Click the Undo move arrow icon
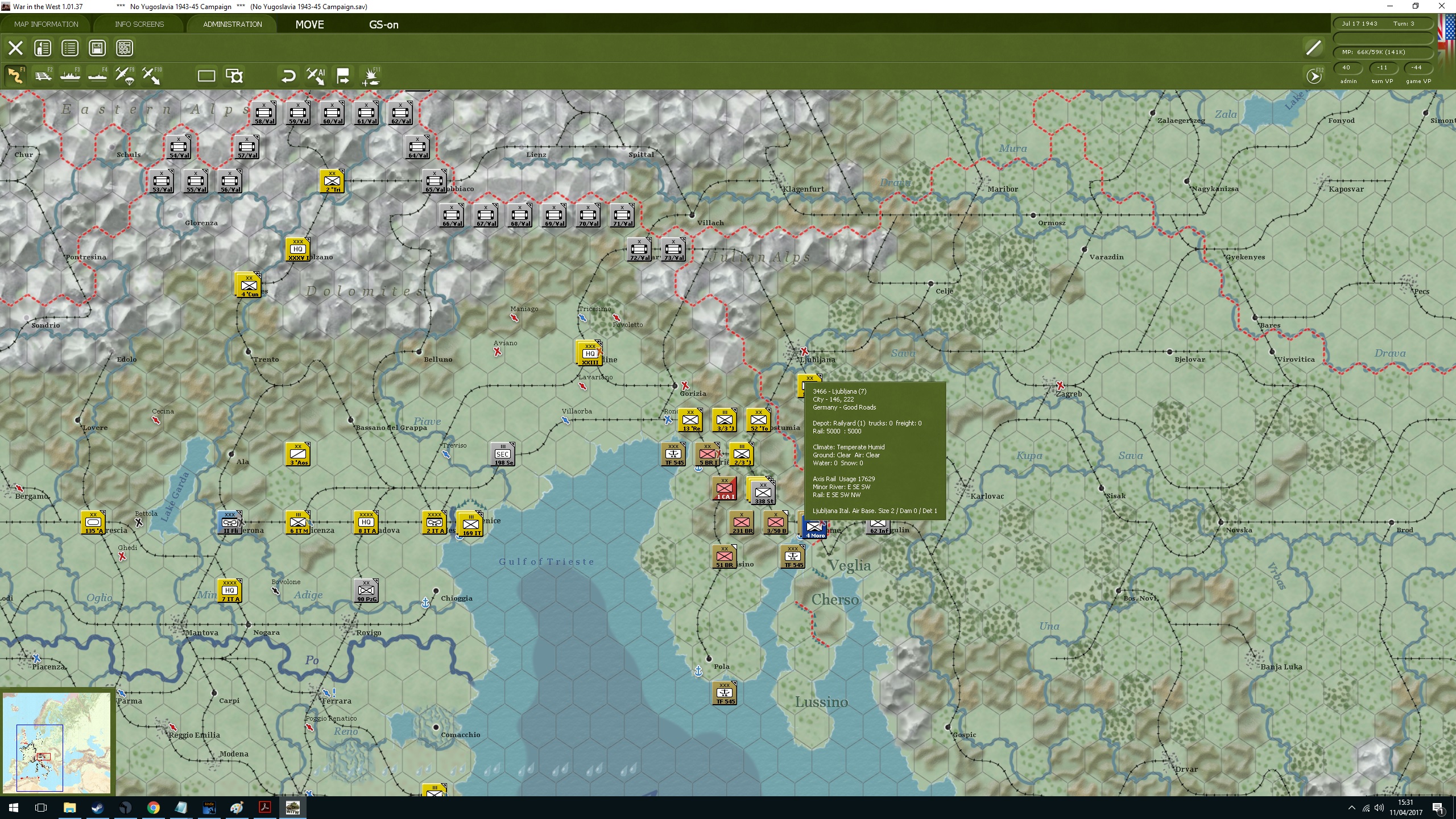 288,76
